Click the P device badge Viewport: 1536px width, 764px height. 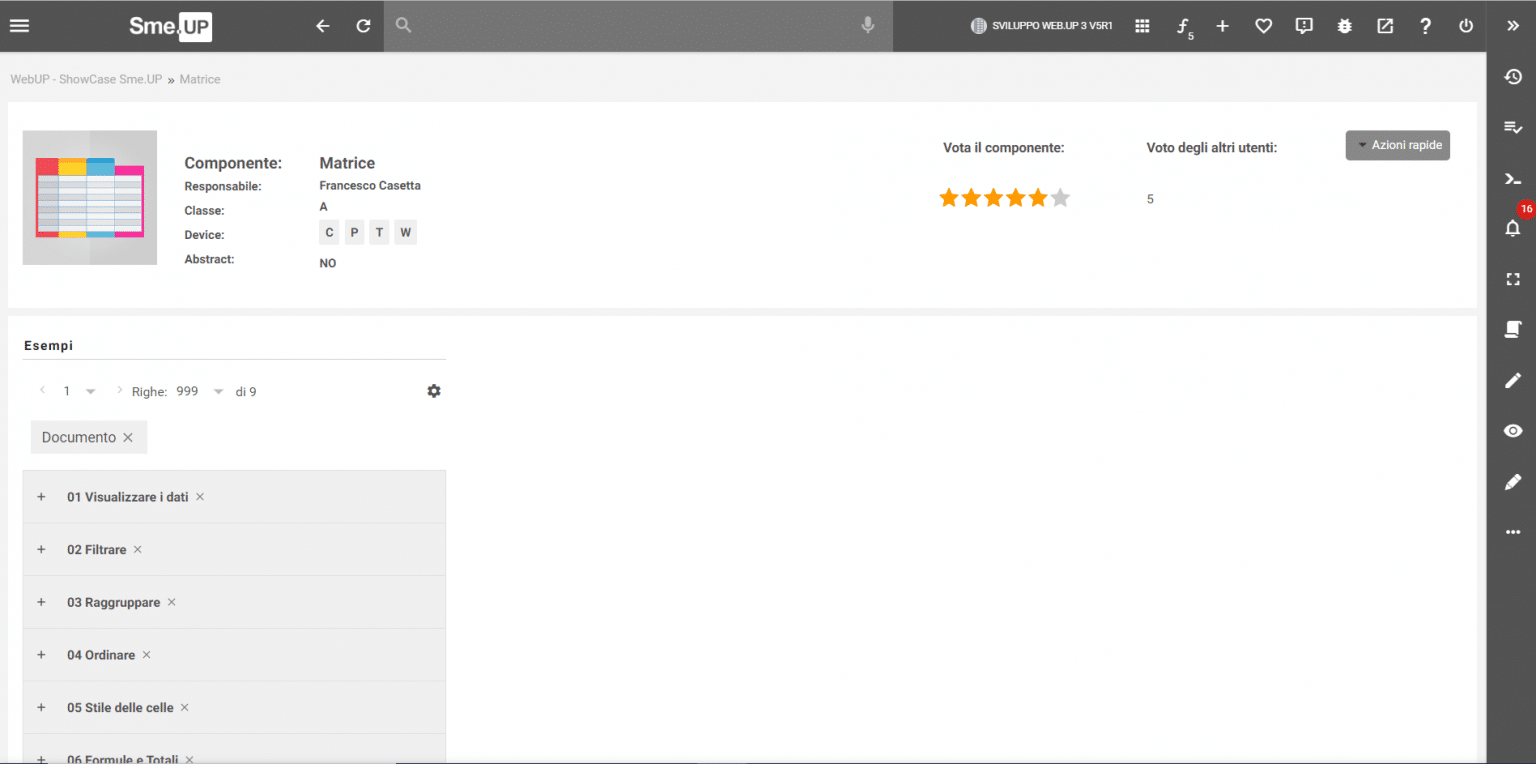pyautogui.click(x=355, y=233)
